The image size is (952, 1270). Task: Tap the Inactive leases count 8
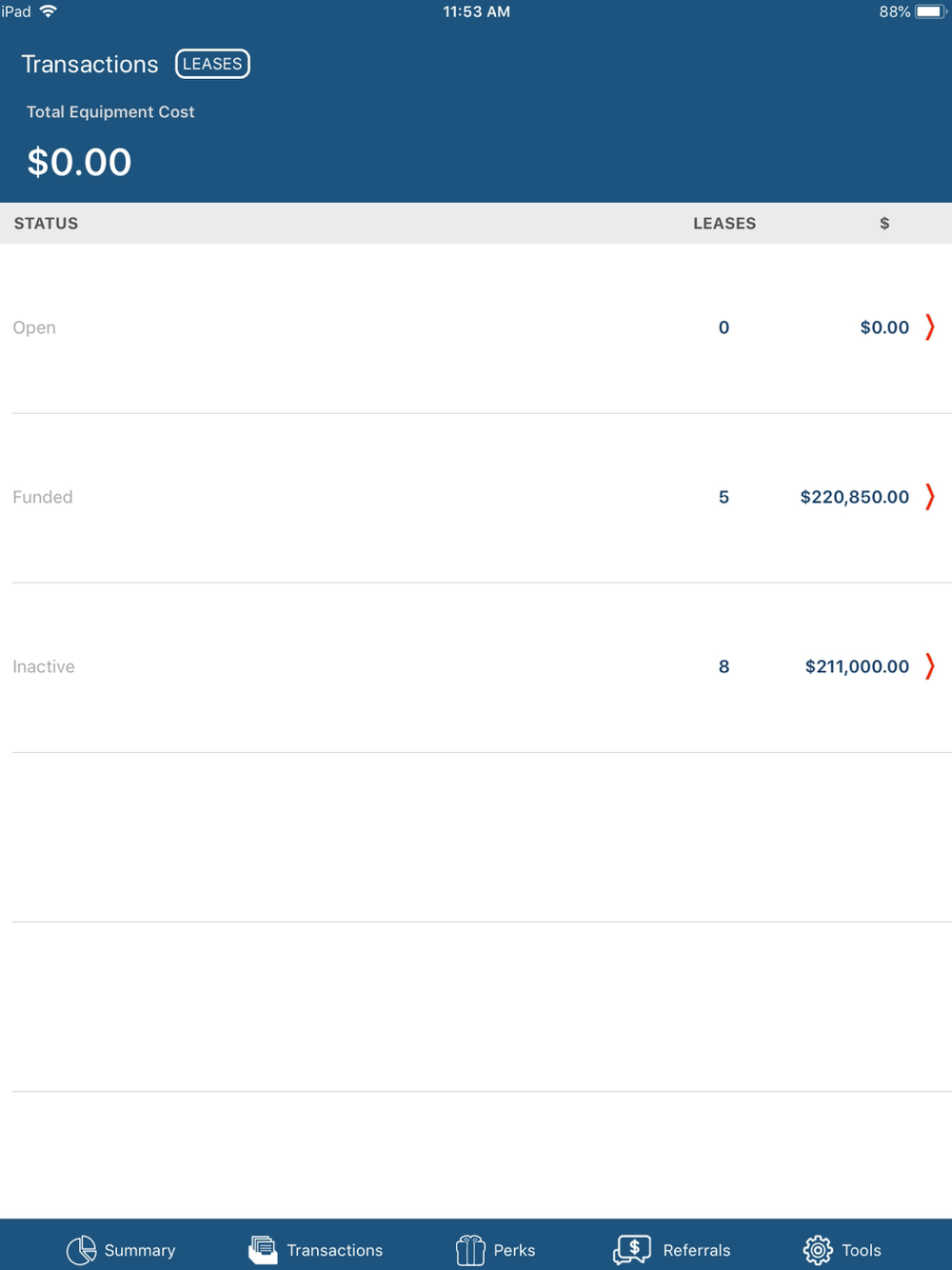click(x=724, y=666)
